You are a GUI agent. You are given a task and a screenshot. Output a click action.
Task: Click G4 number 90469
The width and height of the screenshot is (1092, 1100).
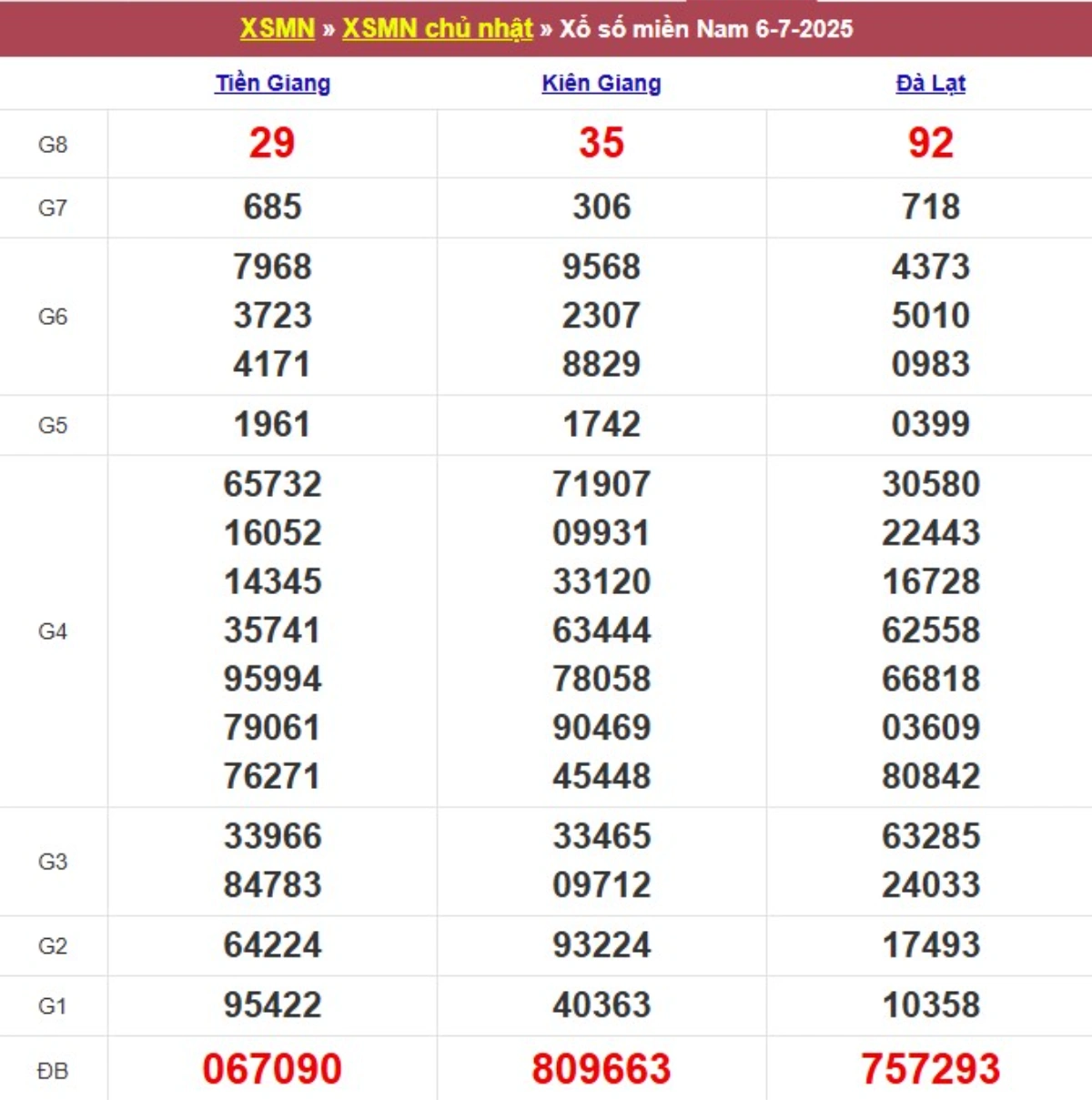[602, 728]
